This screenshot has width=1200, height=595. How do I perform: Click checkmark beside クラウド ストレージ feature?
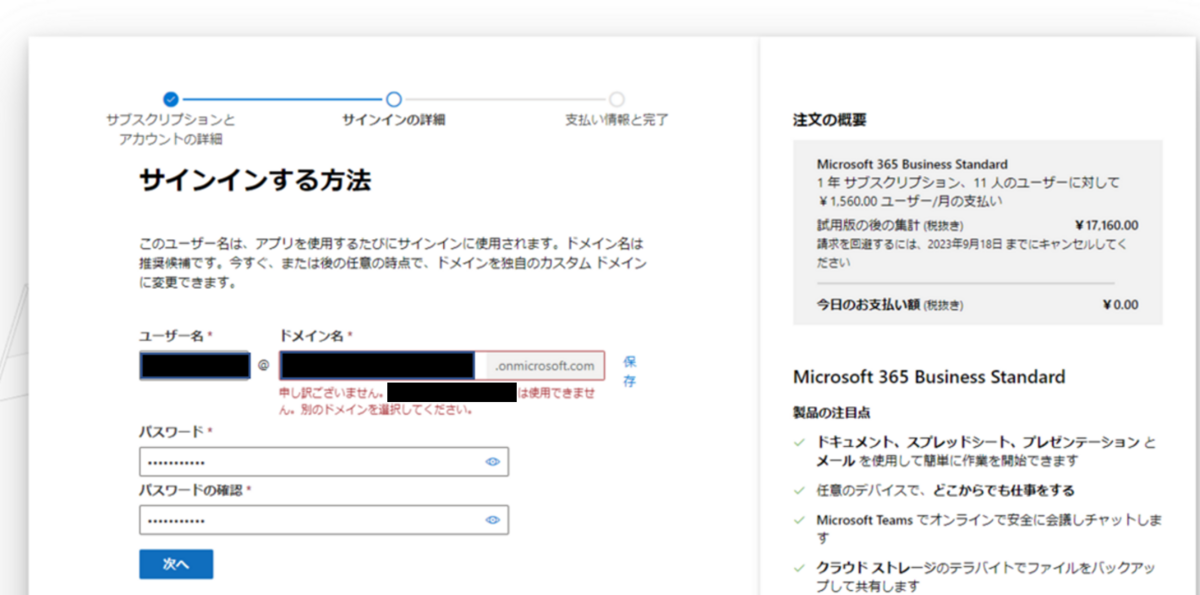click(798, 568)
